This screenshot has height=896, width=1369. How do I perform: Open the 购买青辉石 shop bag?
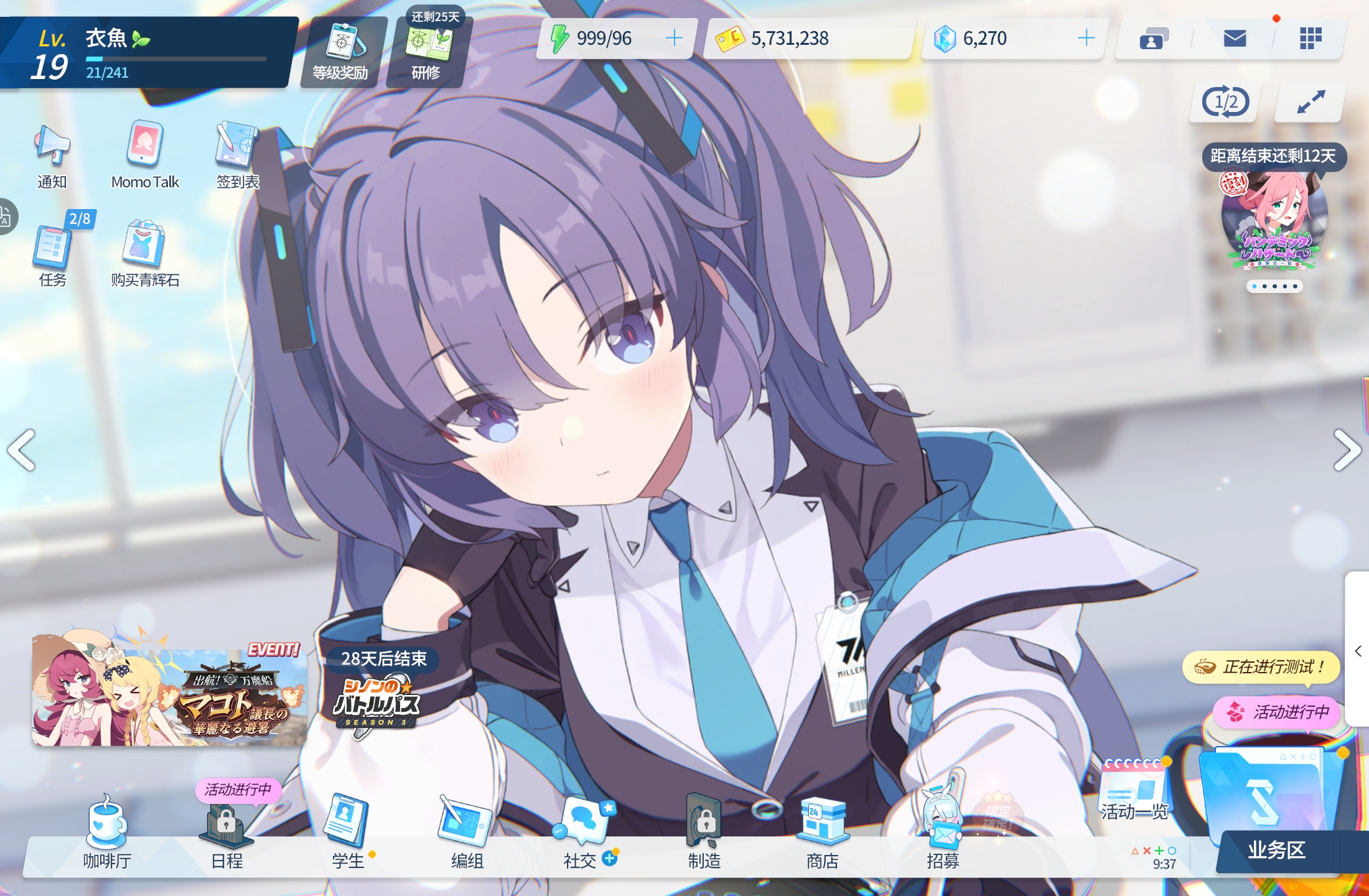point(145,254)
